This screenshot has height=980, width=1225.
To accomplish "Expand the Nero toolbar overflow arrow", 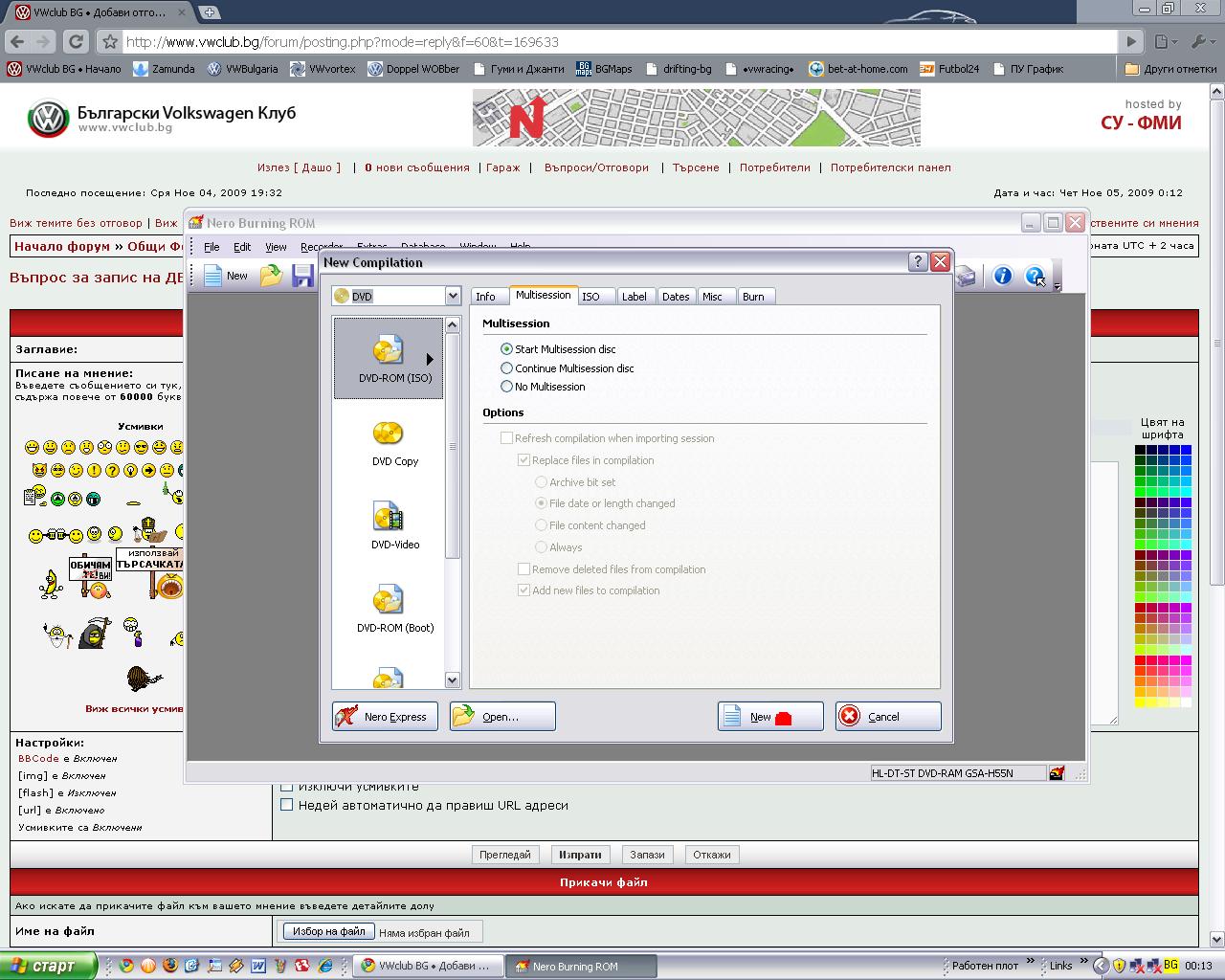I will click(x=1057, y=286).
